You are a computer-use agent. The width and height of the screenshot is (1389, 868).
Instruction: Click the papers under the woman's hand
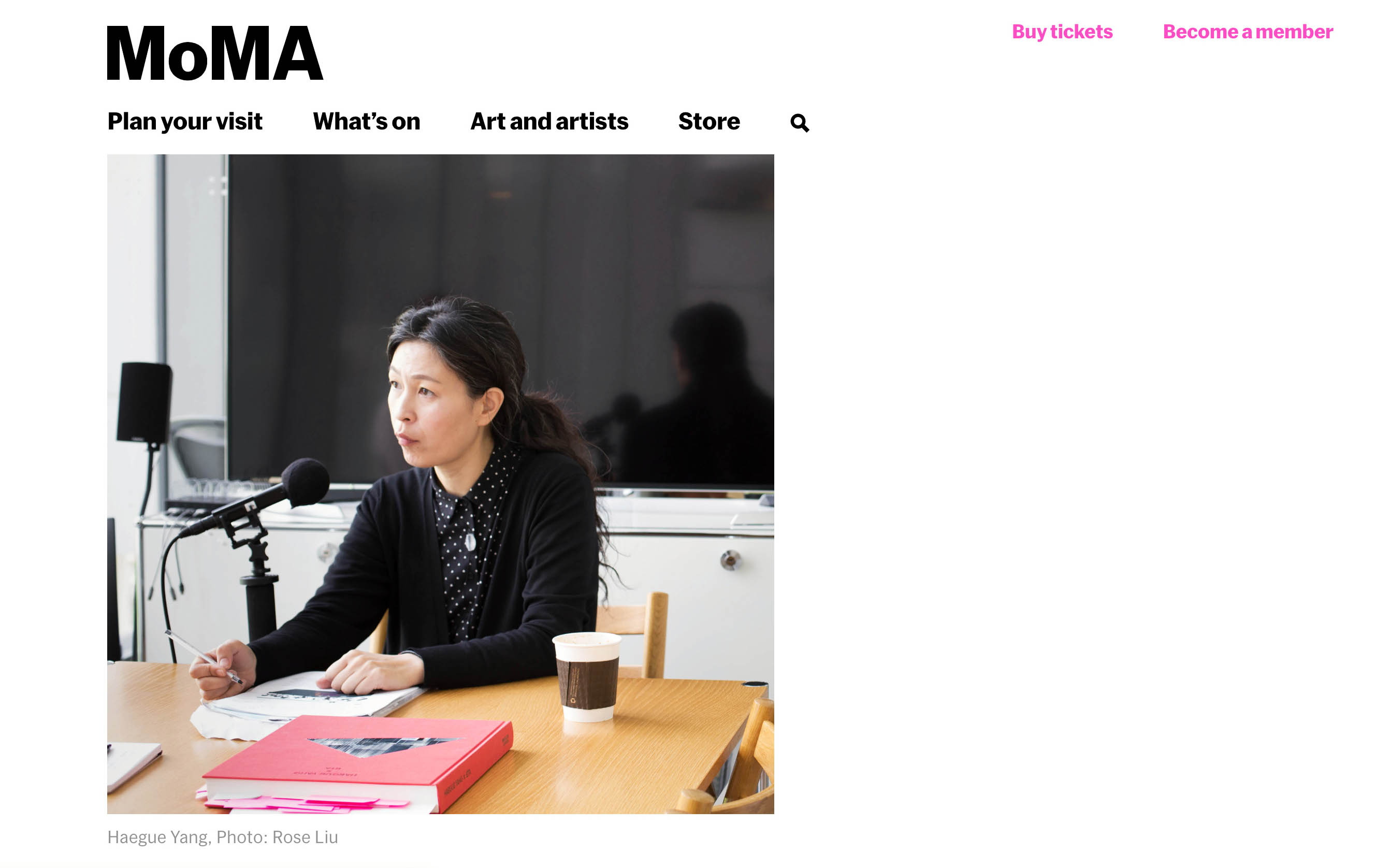[310, 697]
